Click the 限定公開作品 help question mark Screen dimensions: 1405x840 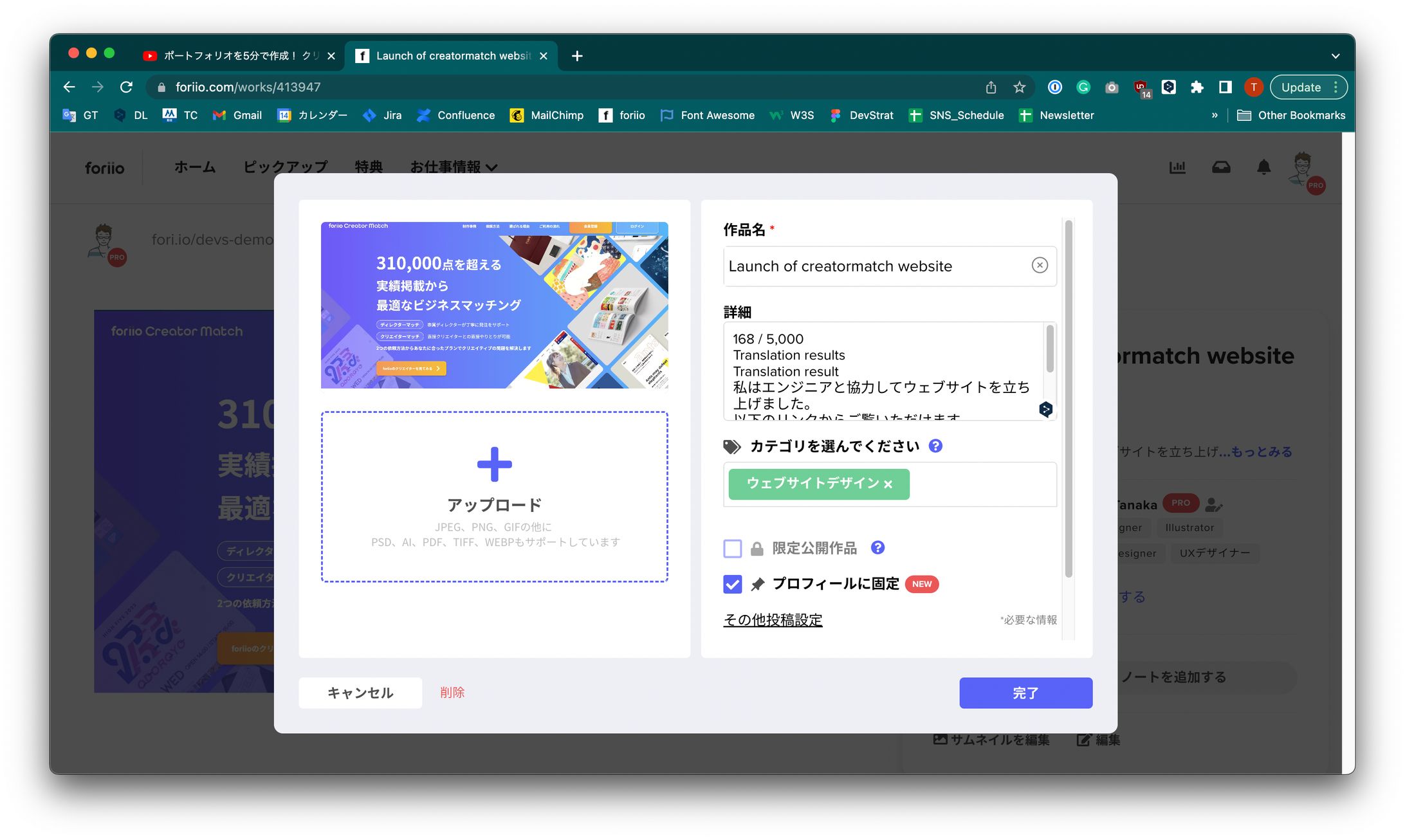(x=877, y=547)
